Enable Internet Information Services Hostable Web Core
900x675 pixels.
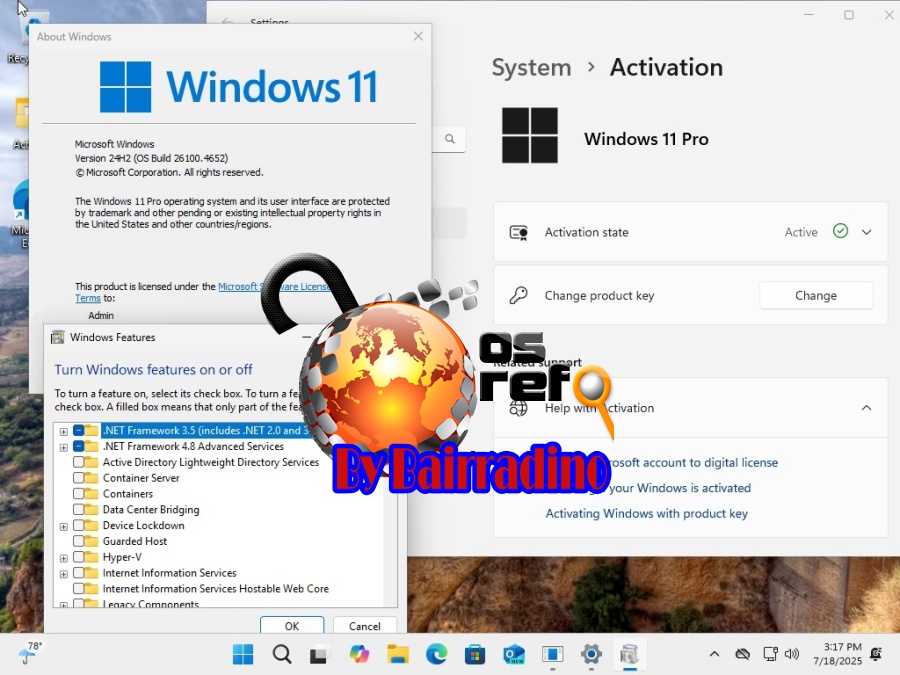click(79, 588)
